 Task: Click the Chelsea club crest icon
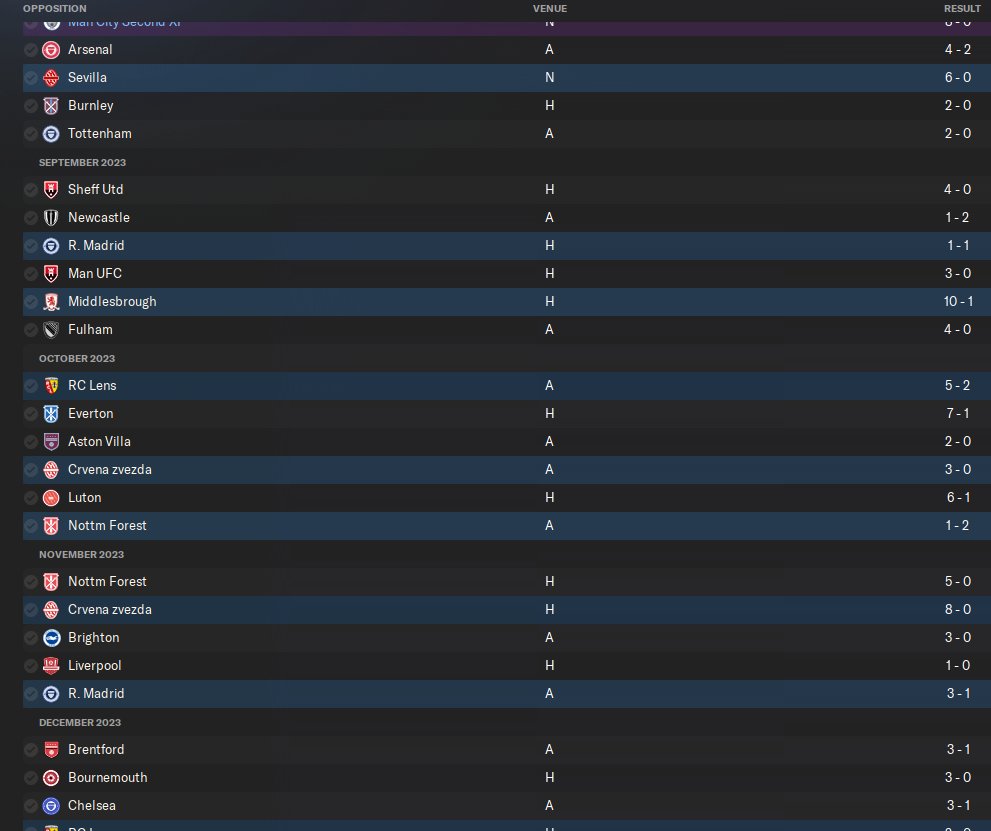[52, 805]
